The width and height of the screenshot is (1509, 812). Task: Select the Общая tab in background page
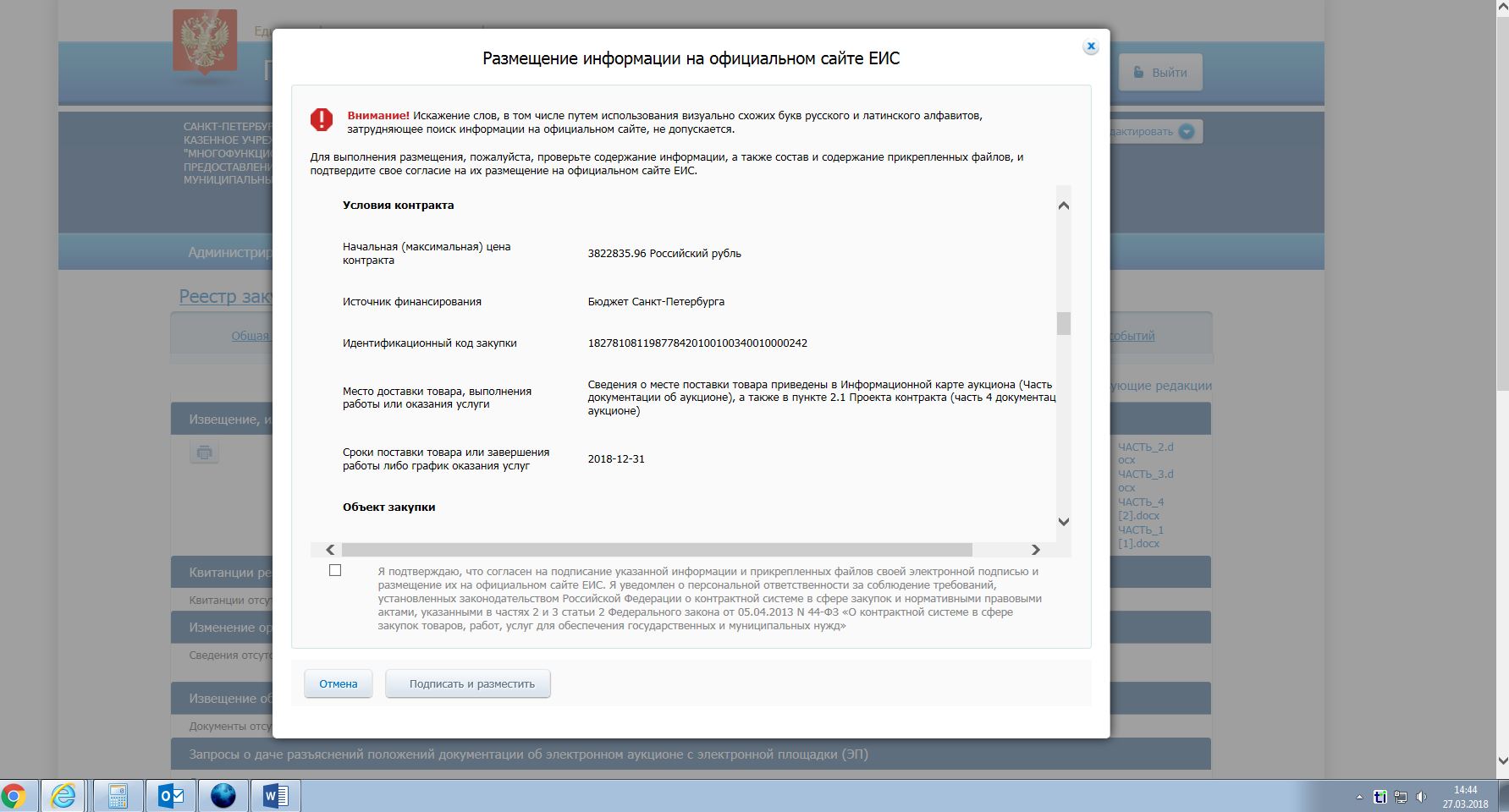coord(251,336)
